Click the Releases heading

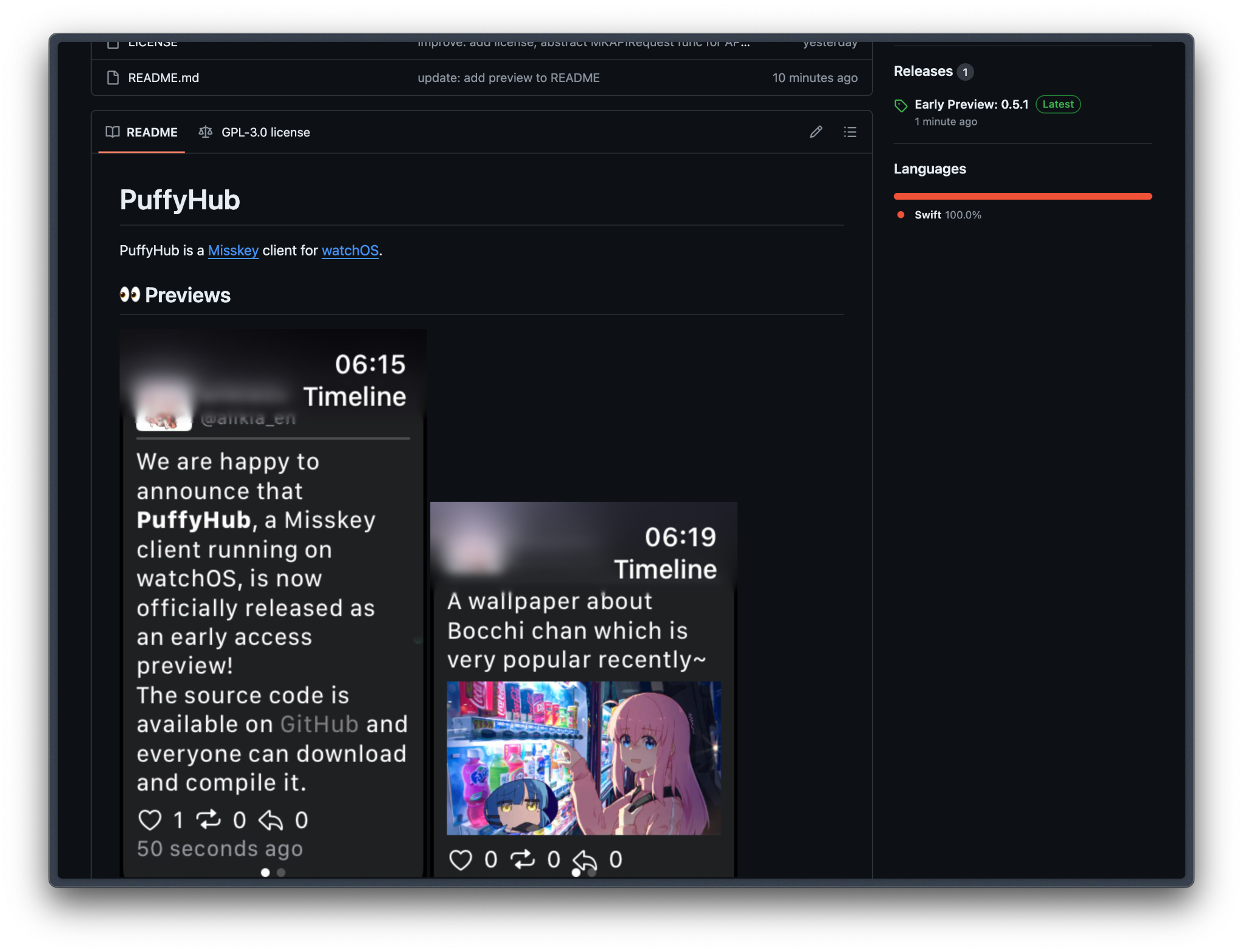coord(923,71)
